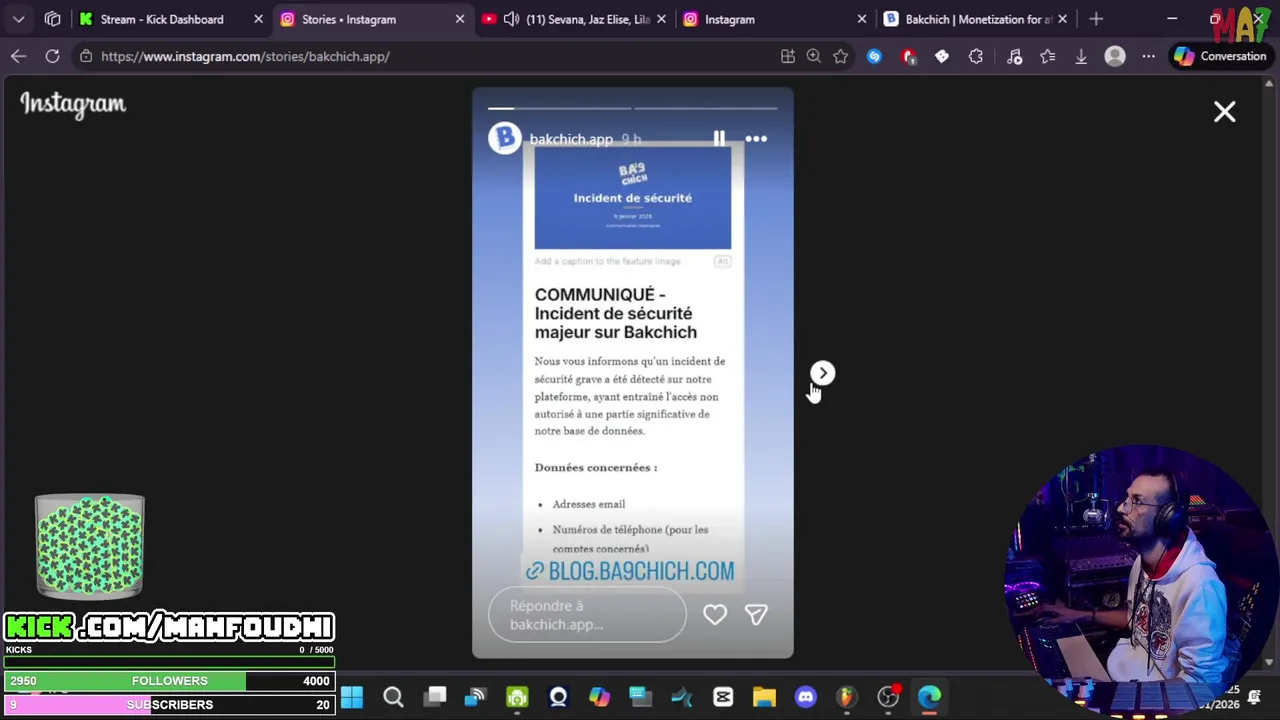Close the story viewer with X
The width and height of the screenshot is (1280, 720).
tap(1225, 112)
